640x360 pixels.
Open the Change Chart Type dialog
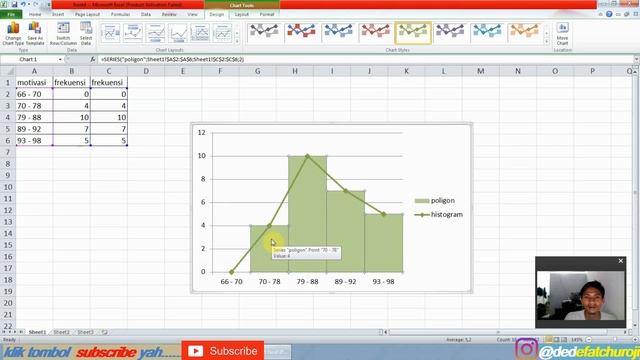click(13, 33)
